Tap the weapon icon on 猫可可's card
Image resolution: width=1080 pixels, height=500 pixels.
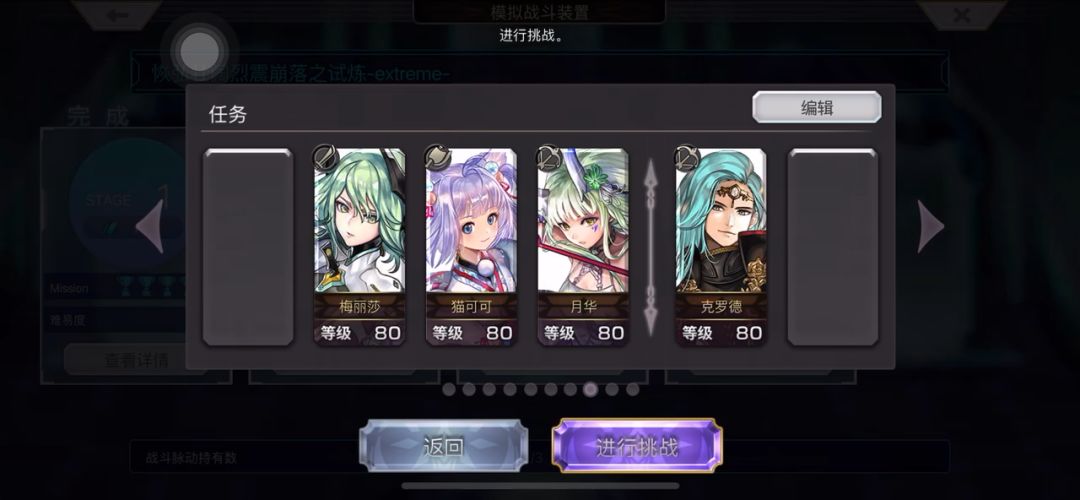pyautogui.click(x=437, y=158)
